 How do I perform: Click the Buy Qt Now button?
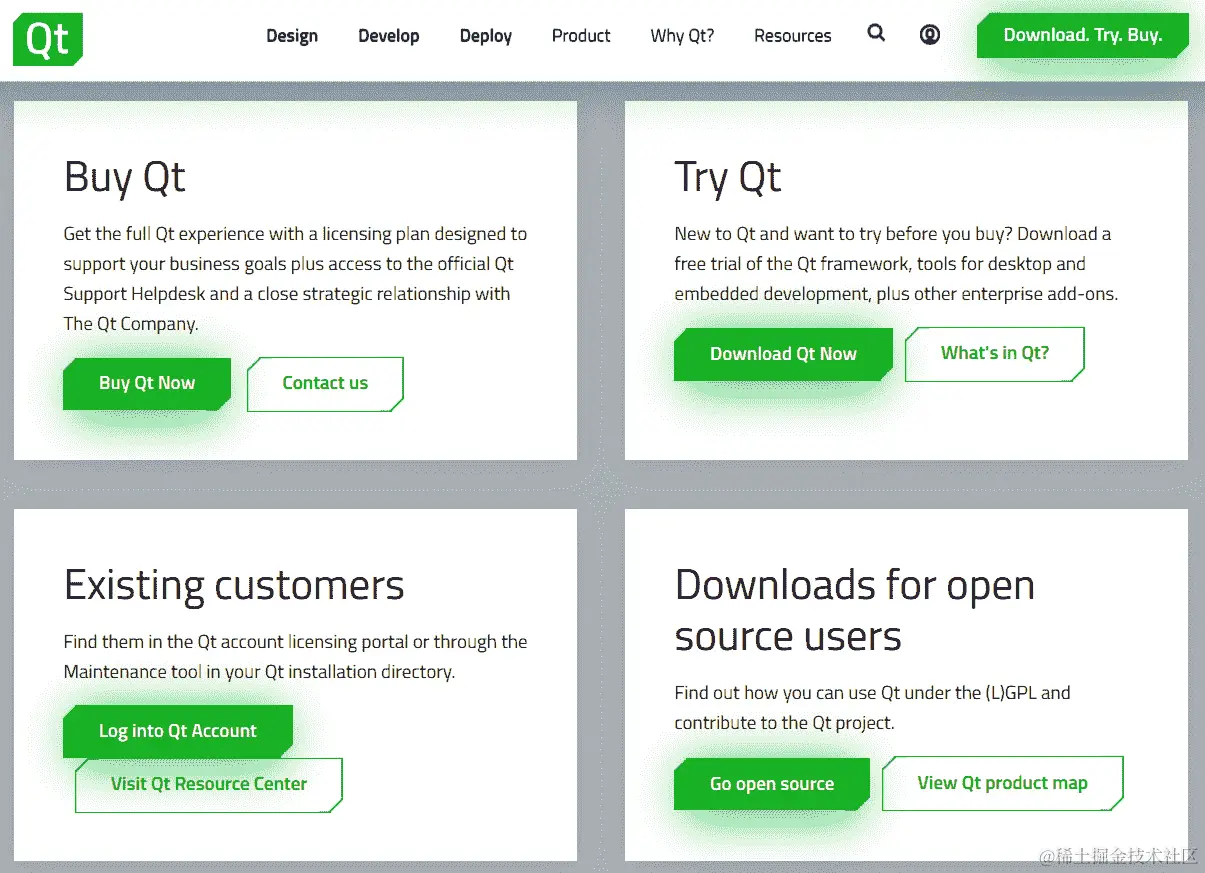coord(147,383)
